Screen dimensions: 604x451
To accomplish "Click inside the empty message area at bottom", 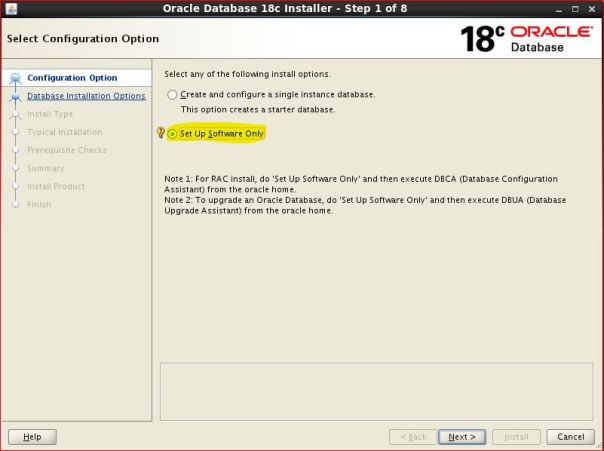I will (x=376, y=391).
